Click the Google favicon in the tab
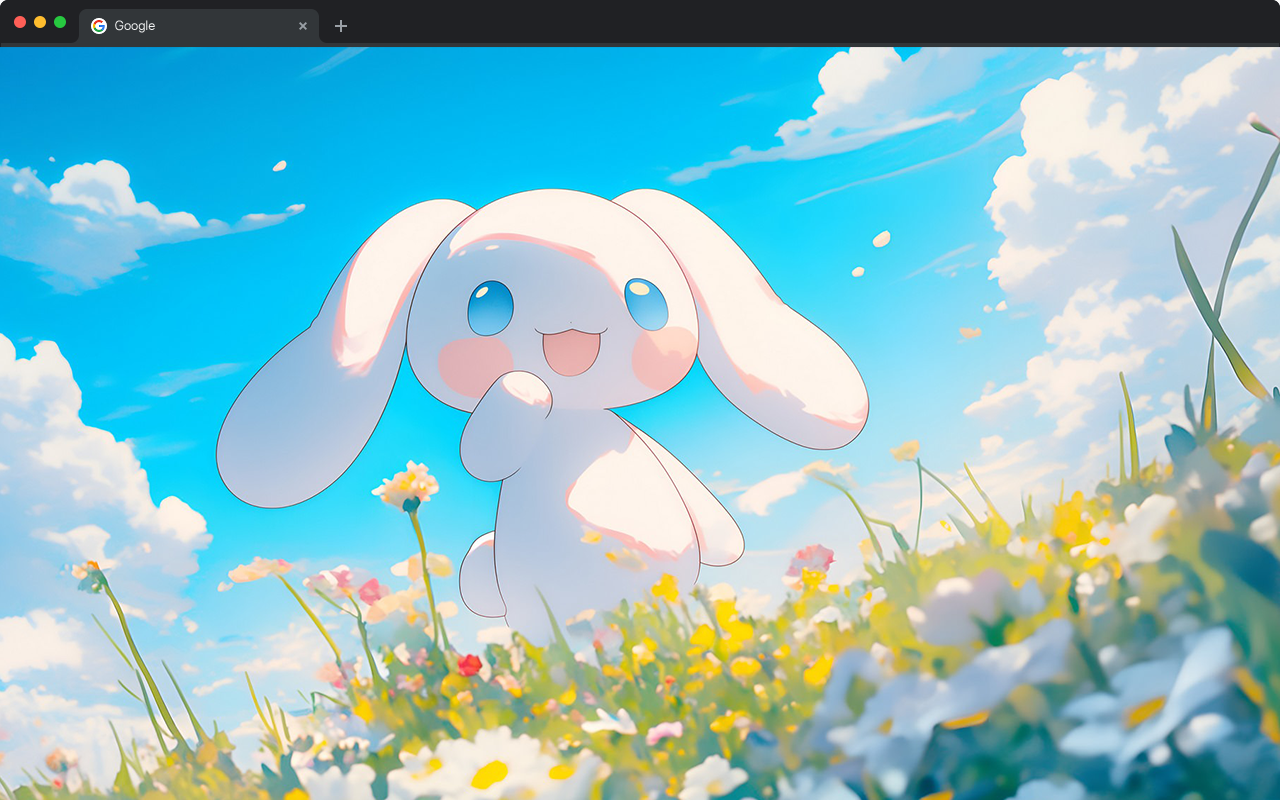 (99, 26)
